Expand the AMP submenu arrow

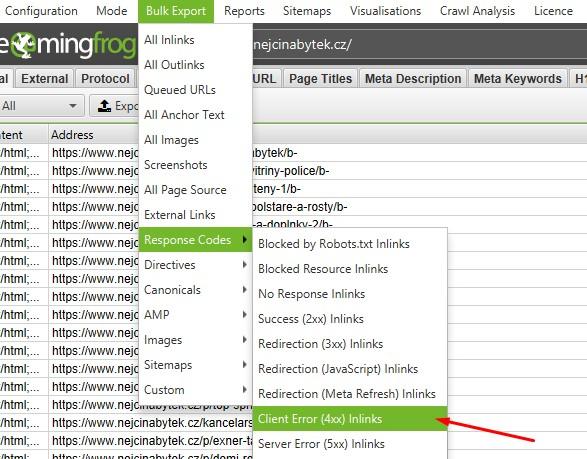tap(244, 314)
